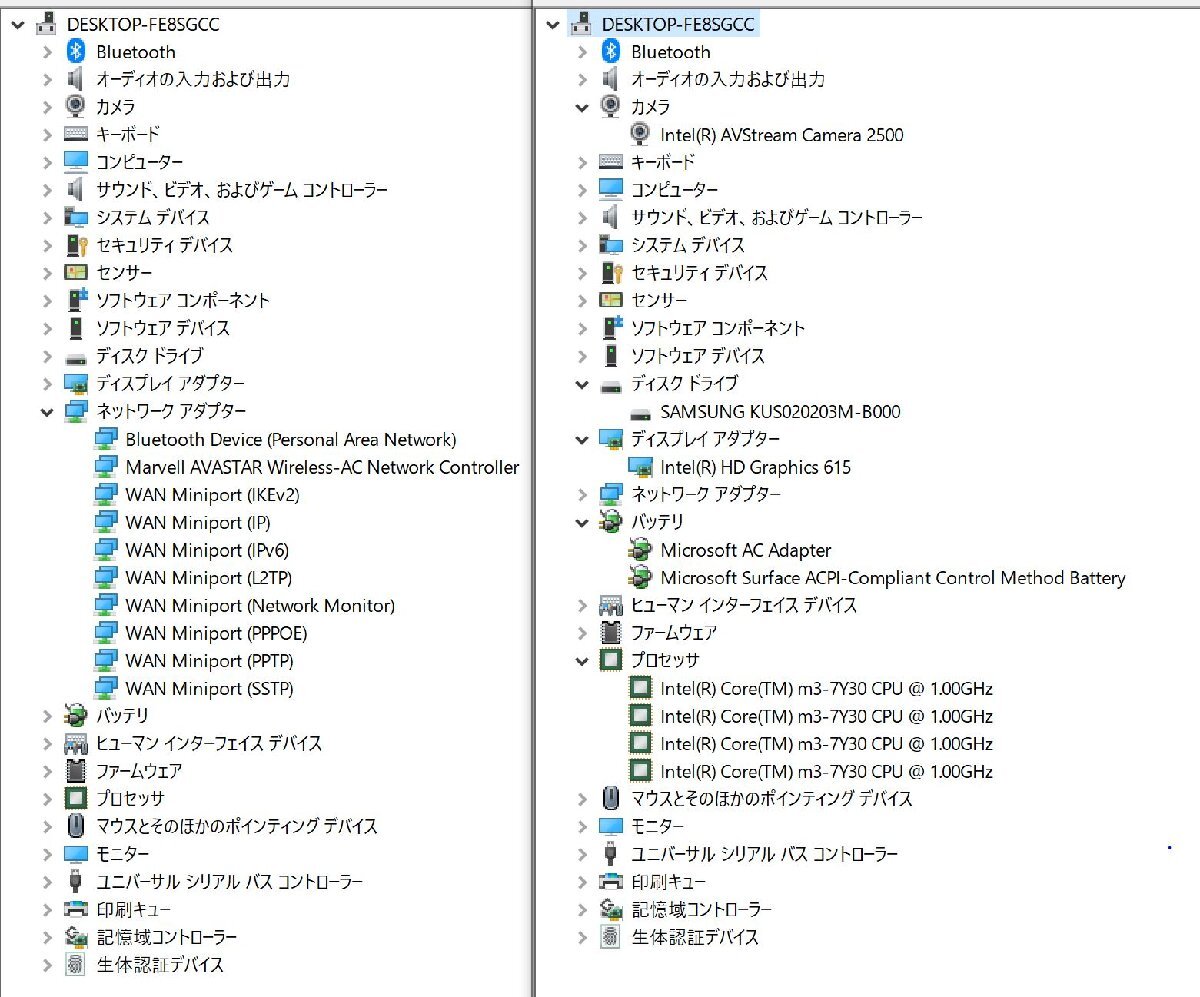Screen dimensions: 1200x997
Task: Select WAN Miniport (PPTP) entry
Action: point(209,661)
